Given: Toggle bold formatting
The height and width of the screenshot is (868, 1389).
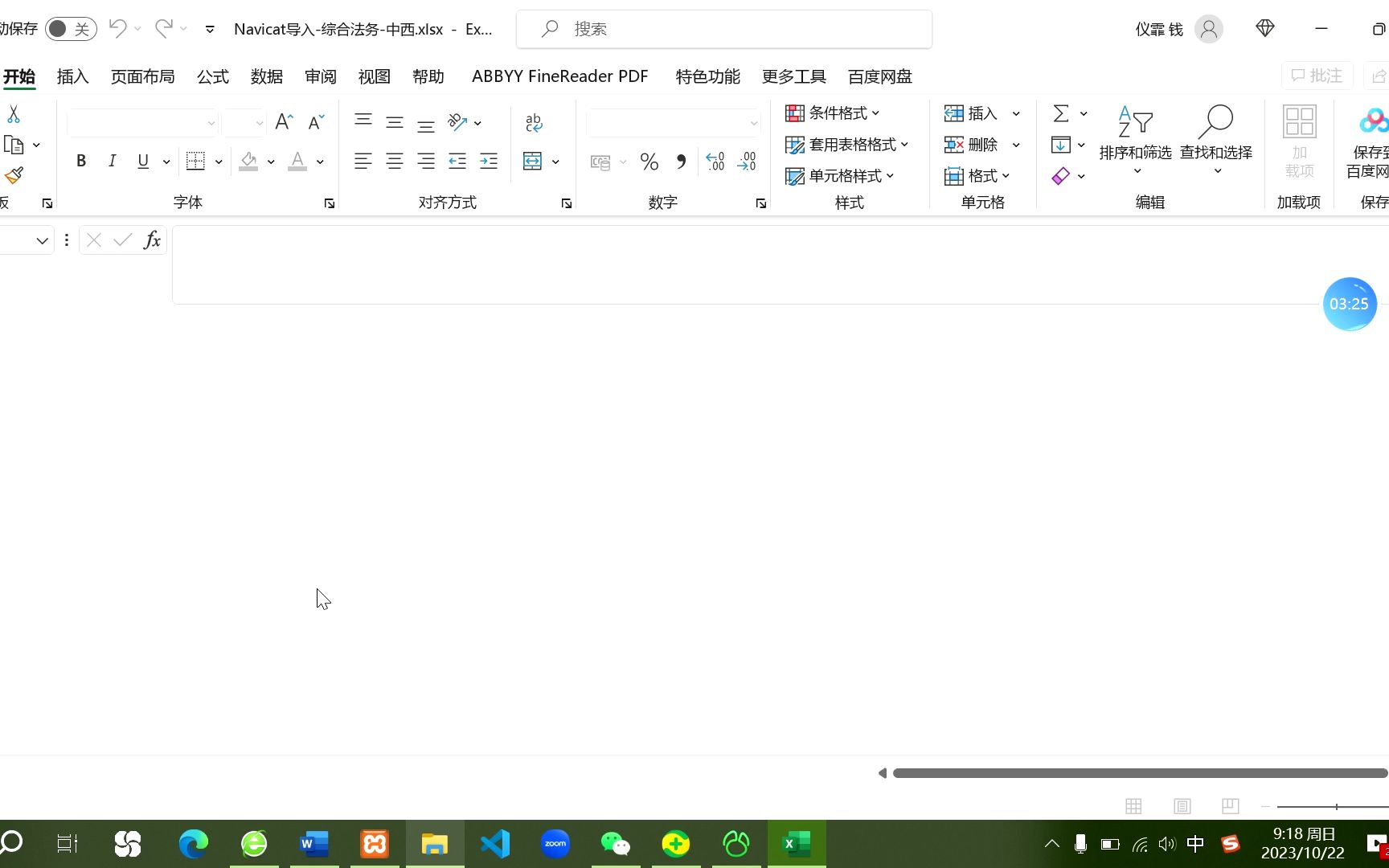Looking at the screenshot, I should [81, 161].
